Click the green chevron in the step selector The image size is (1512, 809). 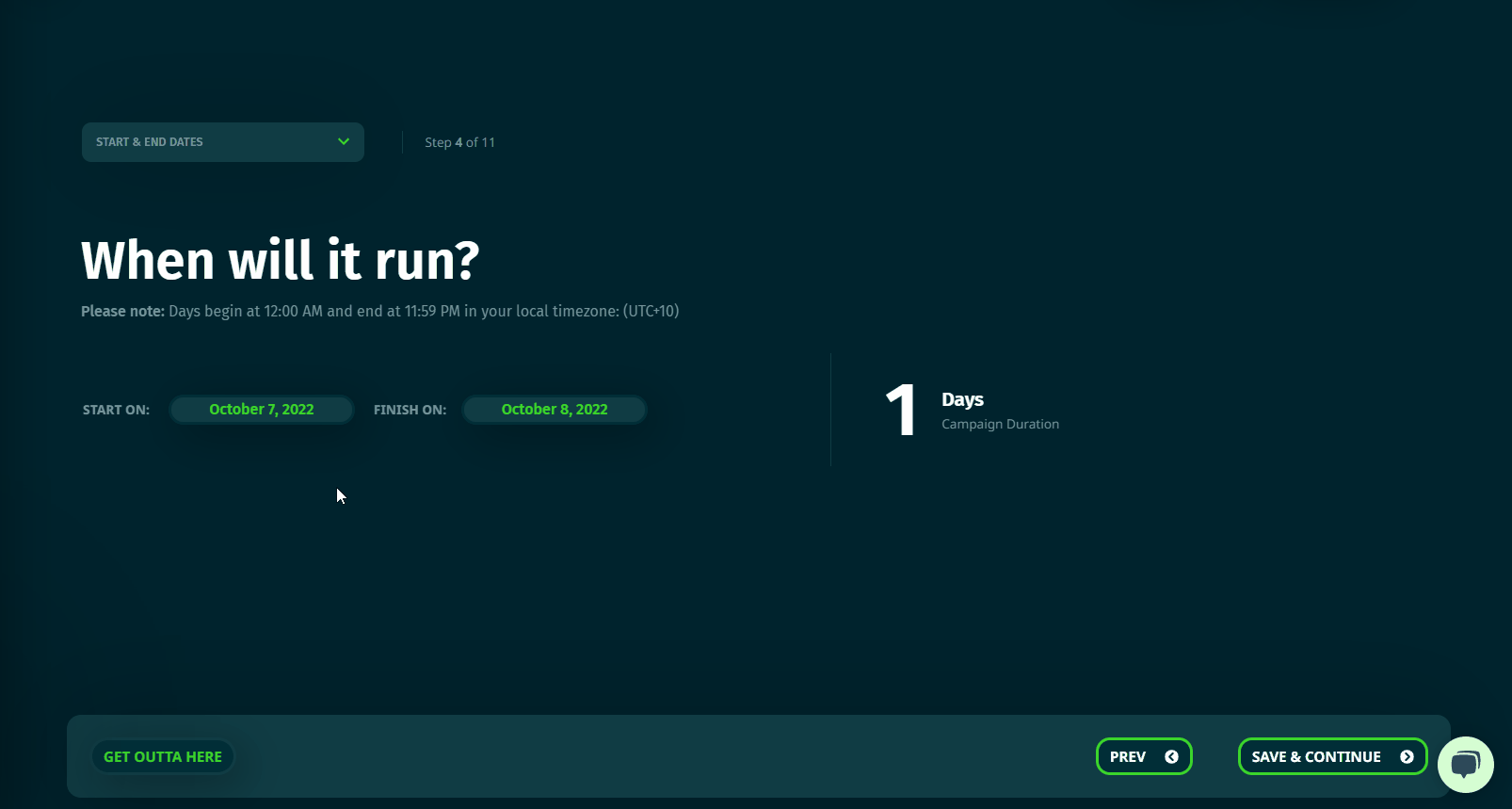point(344,142)
